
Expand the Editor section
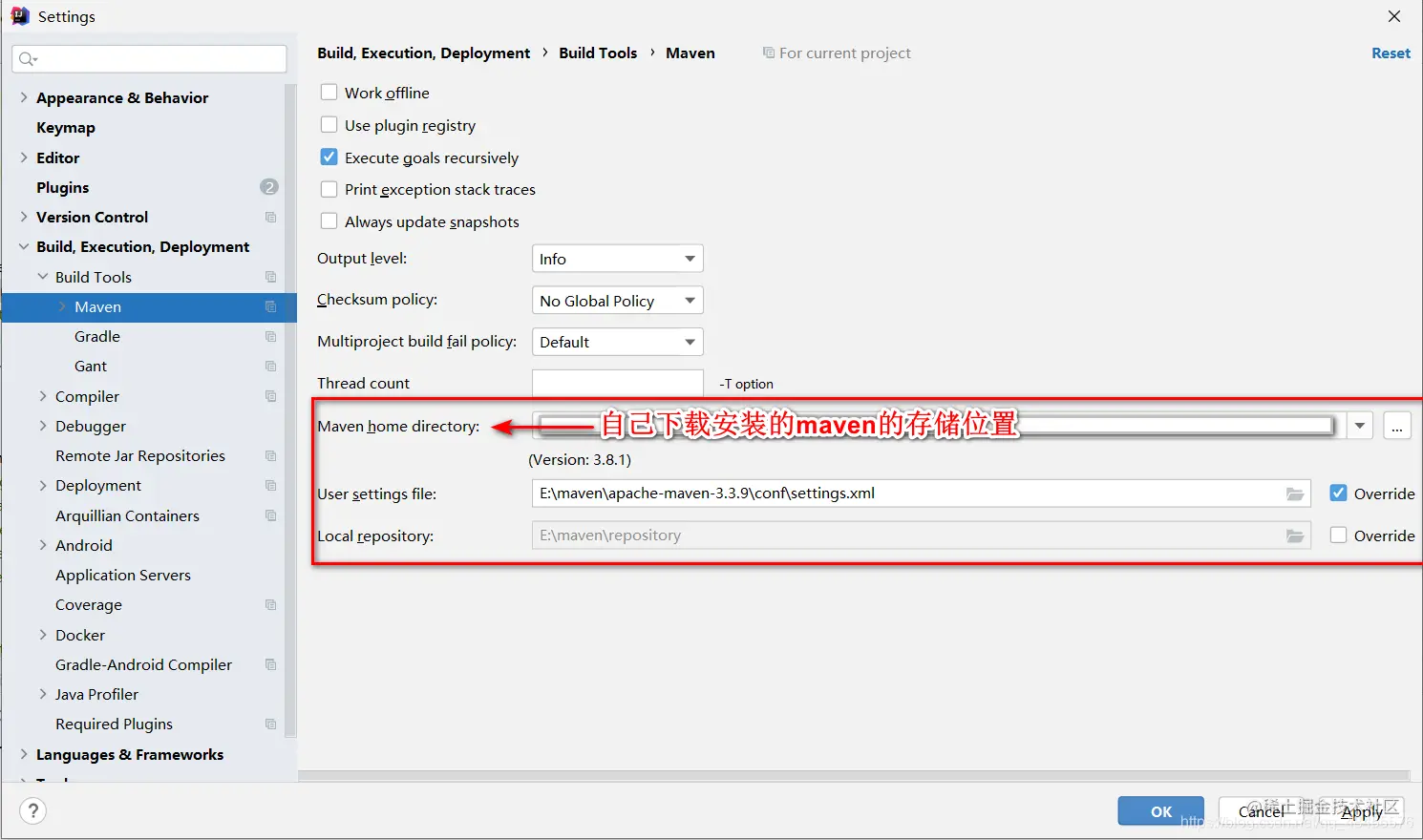(24, 157)
